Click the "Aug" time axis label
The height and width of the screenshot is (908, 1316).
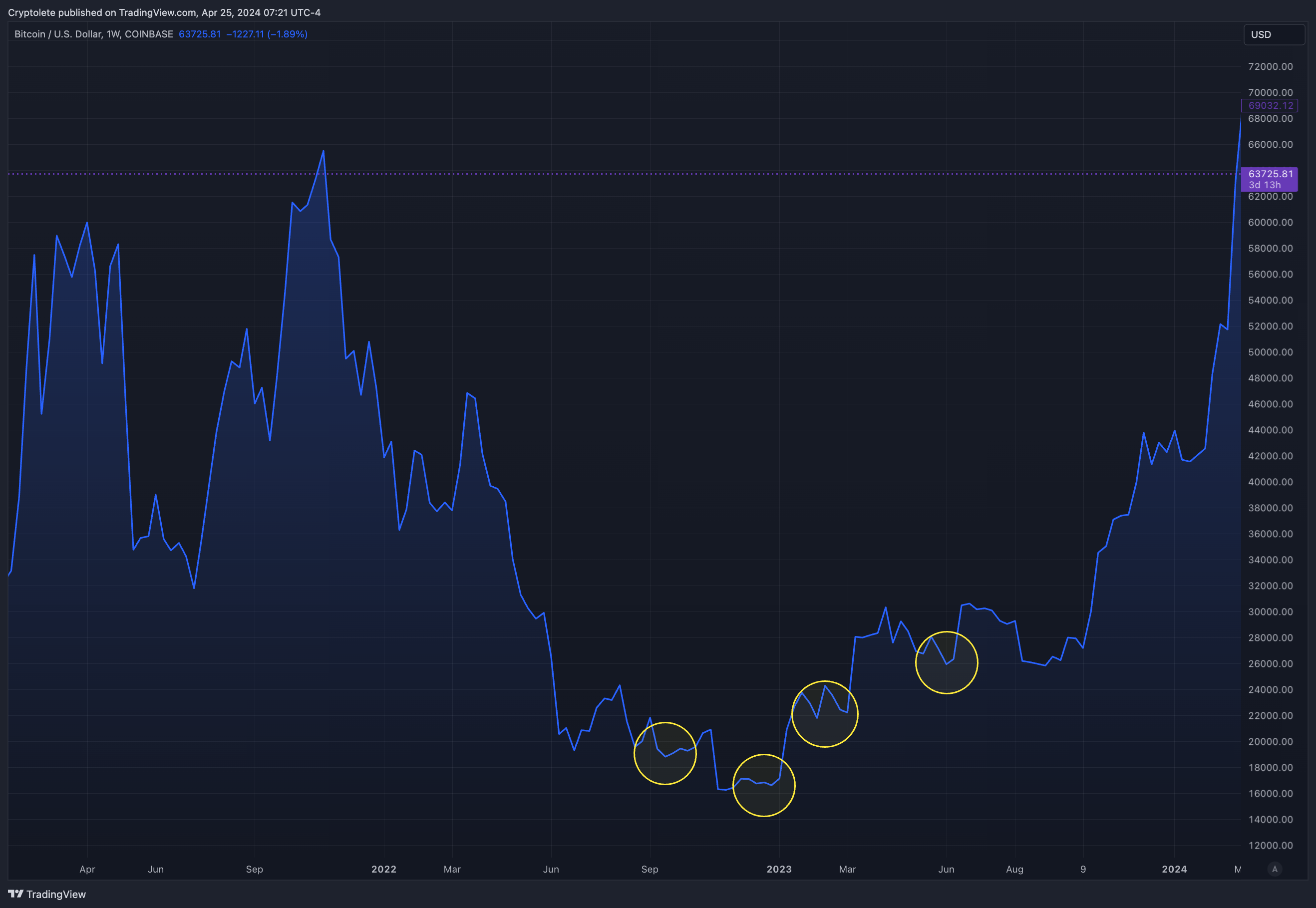(x=1014, y=869)
